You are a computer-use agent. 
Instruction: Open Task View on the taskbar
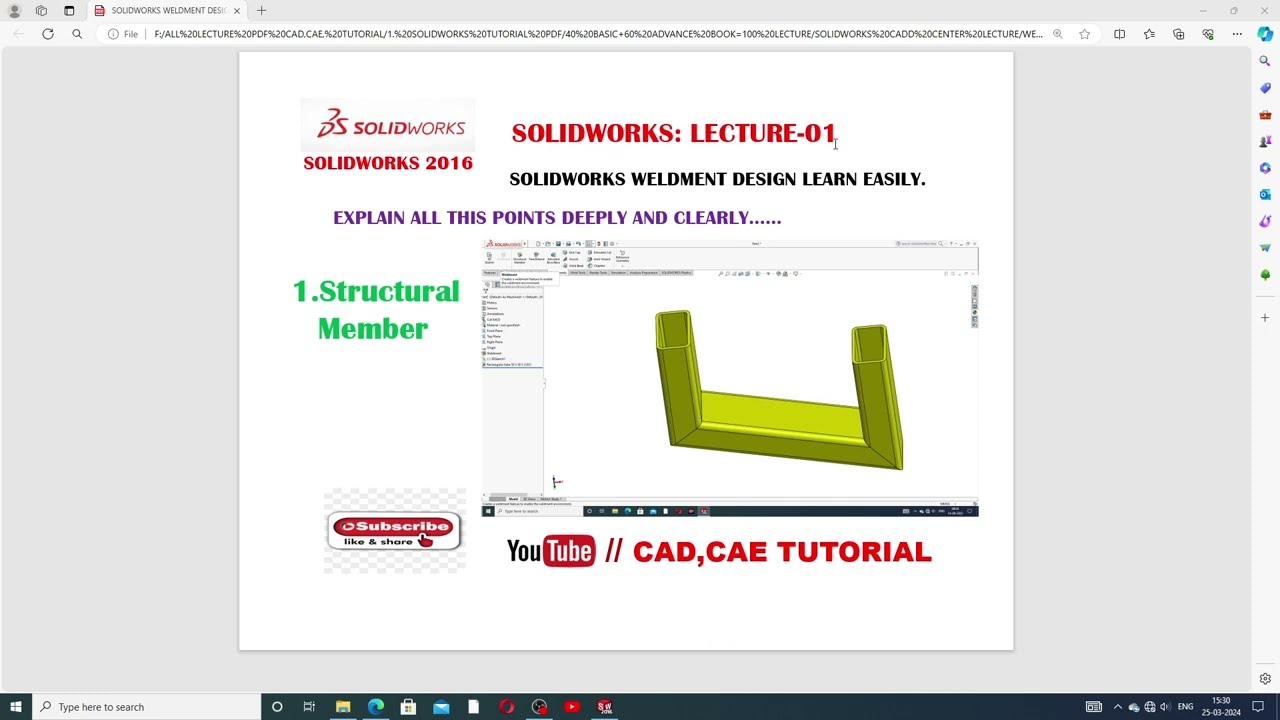coord(309,707)
